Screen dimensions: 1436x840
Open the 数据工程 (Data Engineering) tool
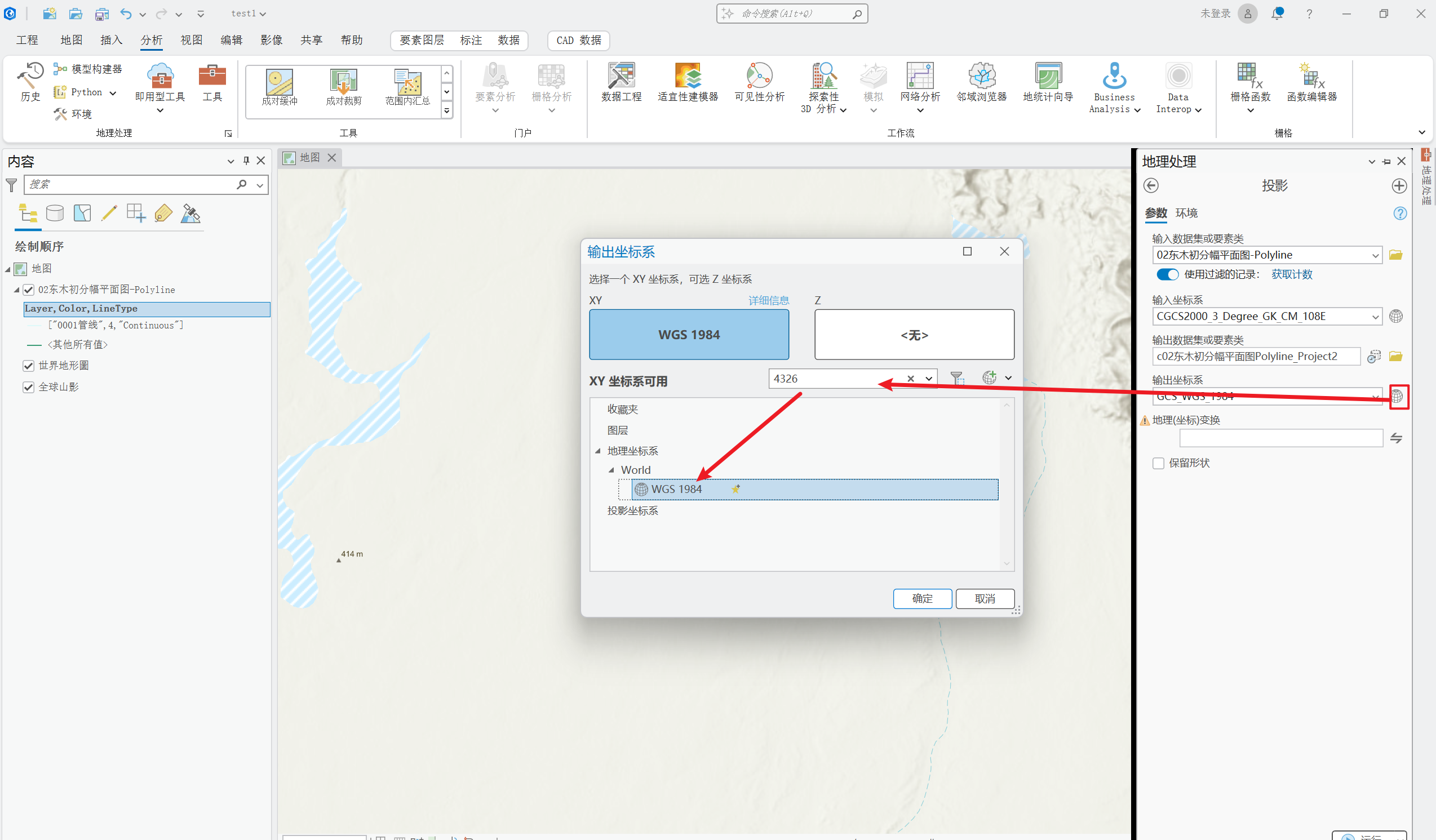[x=621, y=83]
